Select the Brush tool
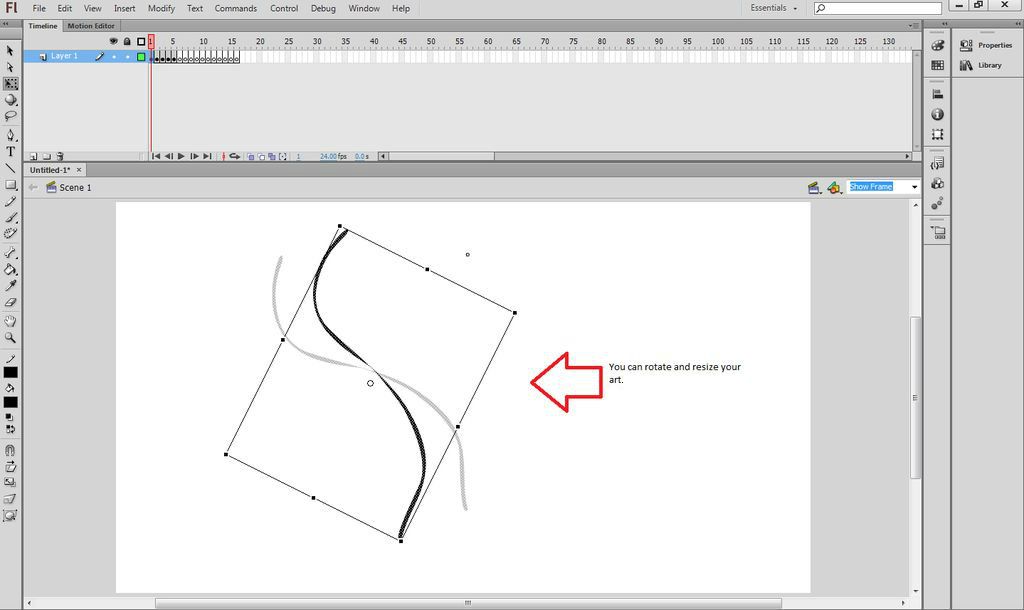 (10, 217)
